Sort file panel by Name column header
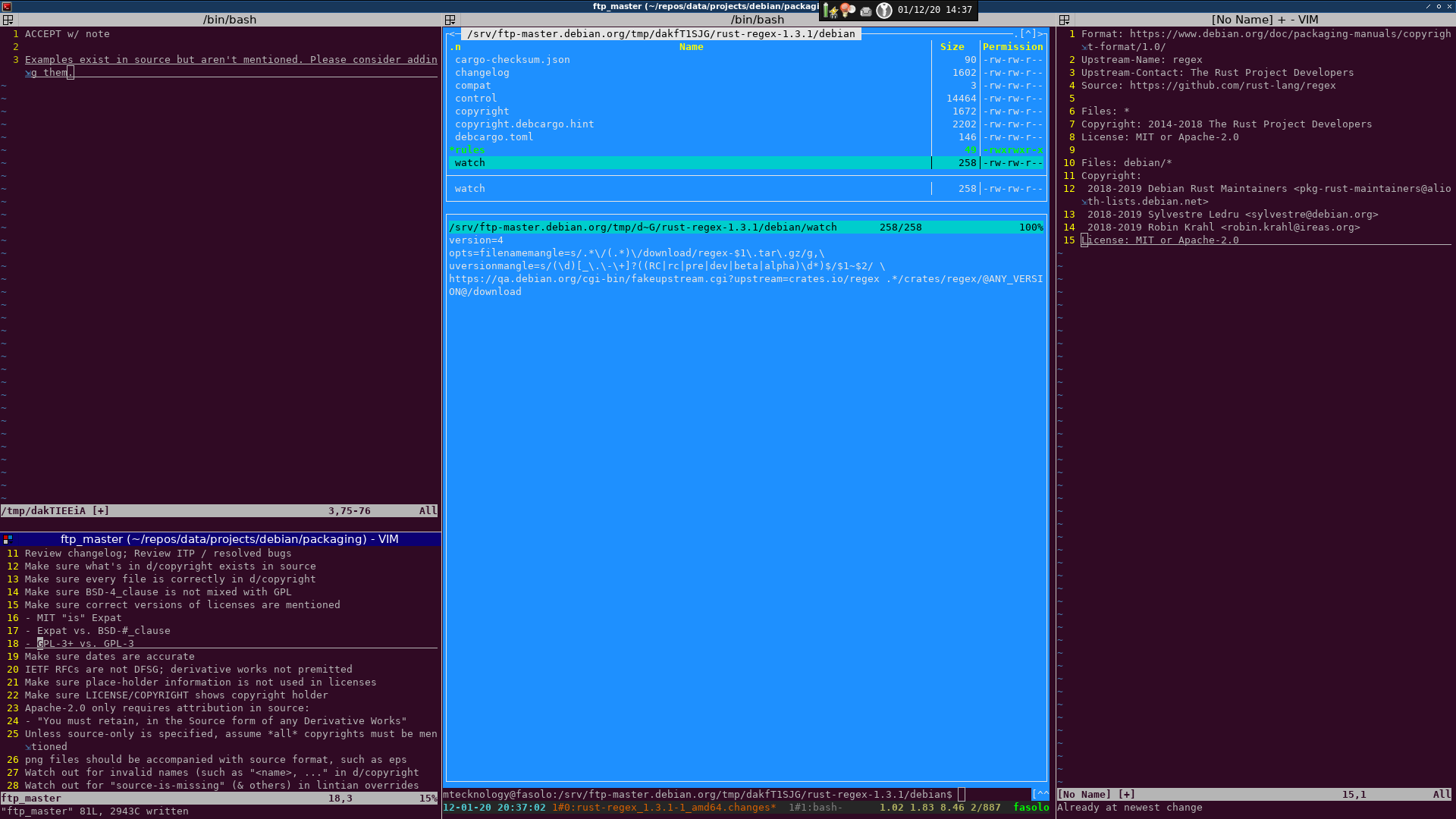This screenshot has height=819, width=1456. (x=691, y=47)
